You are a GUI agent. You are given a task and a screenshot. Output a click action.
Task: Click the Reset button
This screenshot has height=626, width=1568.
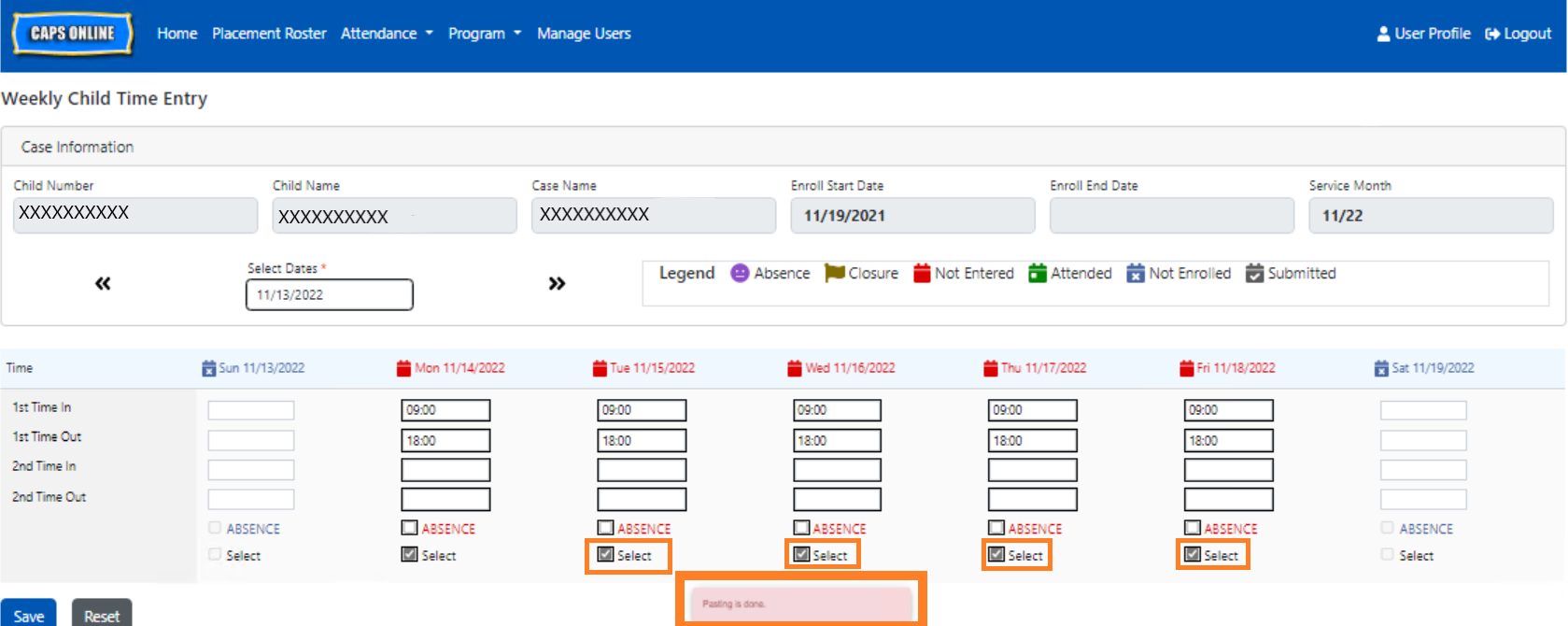tap(102, 615)
